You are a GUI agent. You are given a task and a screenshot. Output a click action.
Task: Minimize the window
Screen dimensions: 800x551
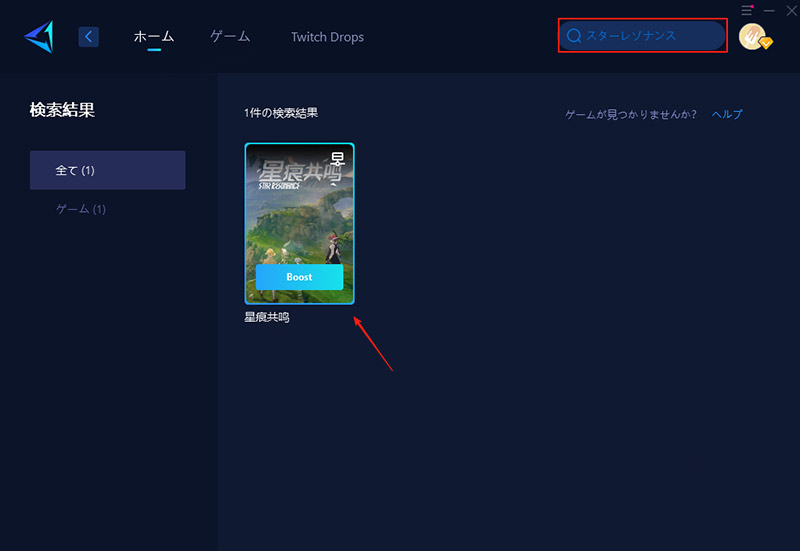pyautogui.click(x=769, y=10)
